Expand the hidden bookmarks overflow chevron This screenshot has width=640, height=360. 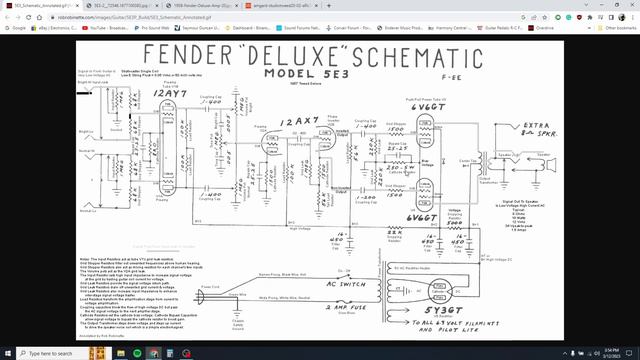click(x=589, y=28)
